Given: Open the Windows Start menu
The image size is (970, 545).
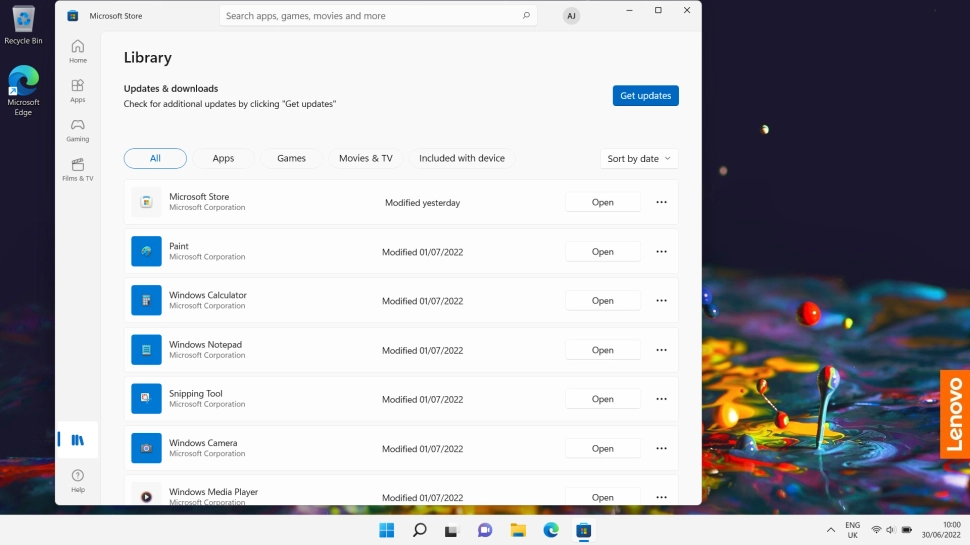Looking at the screenshot, I should click(x=387, y=530).
